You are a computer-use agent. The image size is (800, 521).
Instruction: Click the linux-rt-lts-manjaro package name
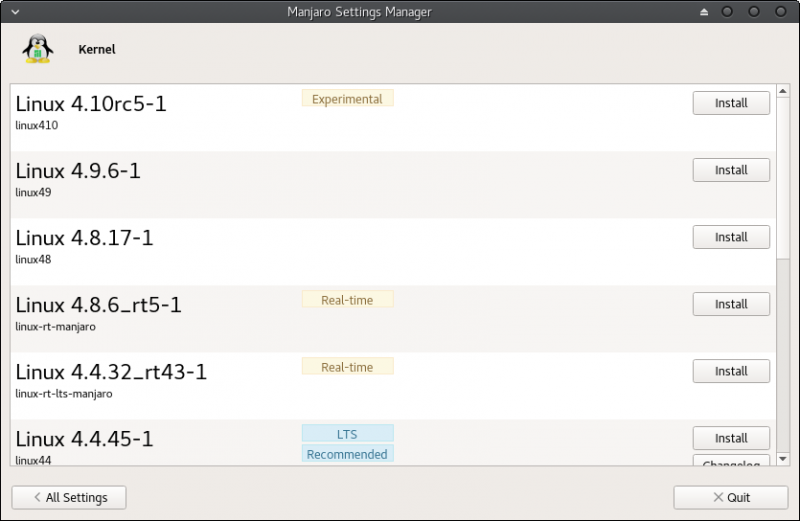coord(64,394)
